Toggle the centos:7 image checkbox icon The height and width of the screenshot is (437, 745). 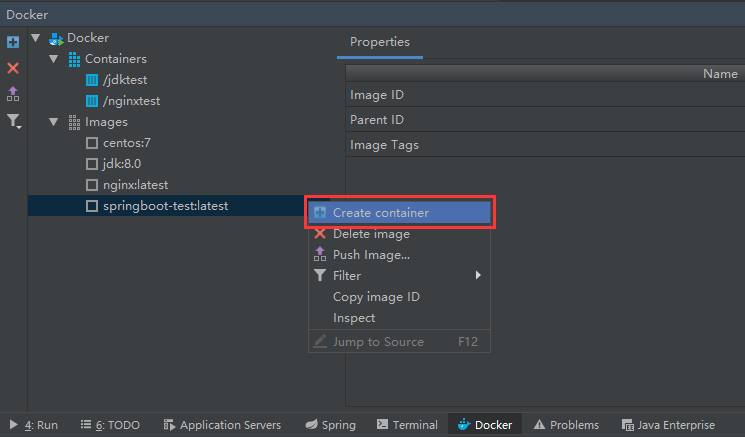(92, 143)
